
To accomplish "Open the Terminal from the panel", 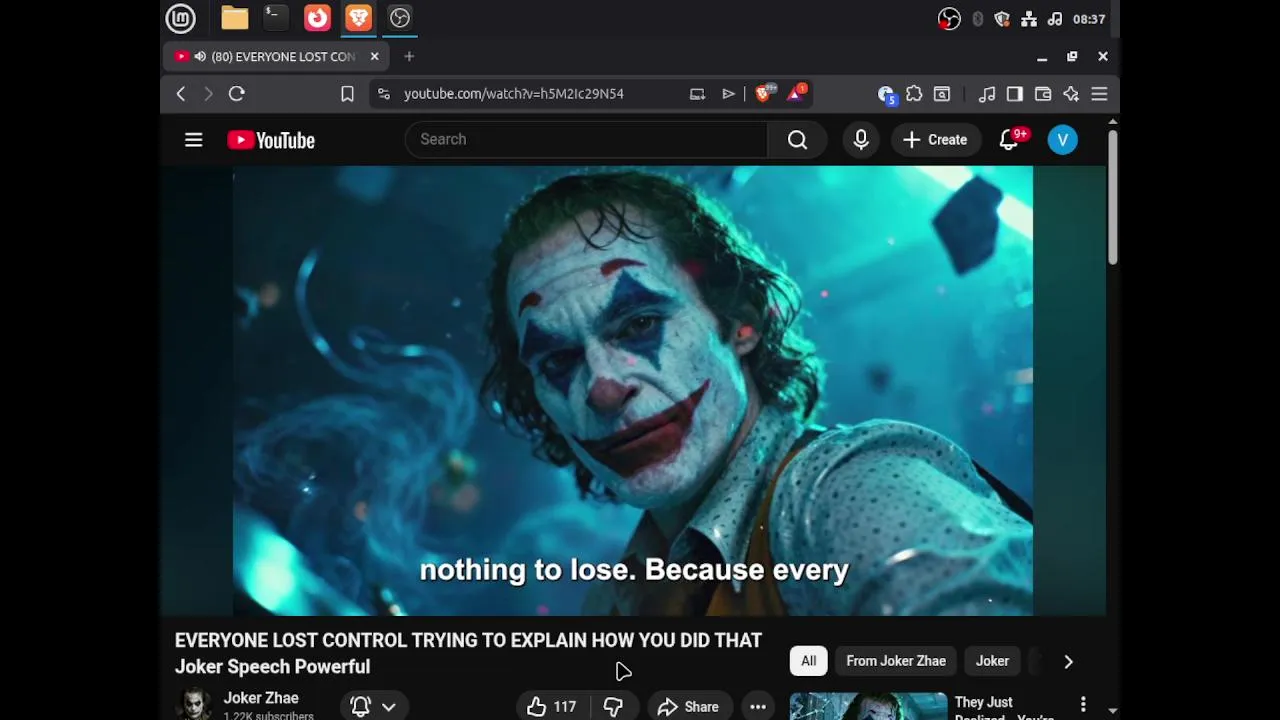I will tap(274, 18).
